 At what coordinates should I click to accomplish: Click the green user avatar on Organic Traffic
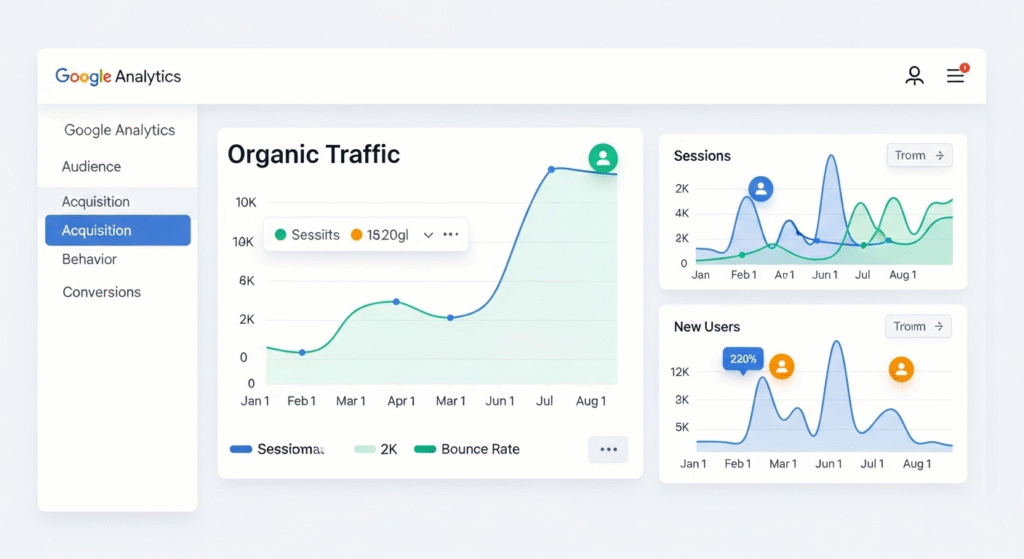(602, 158)
